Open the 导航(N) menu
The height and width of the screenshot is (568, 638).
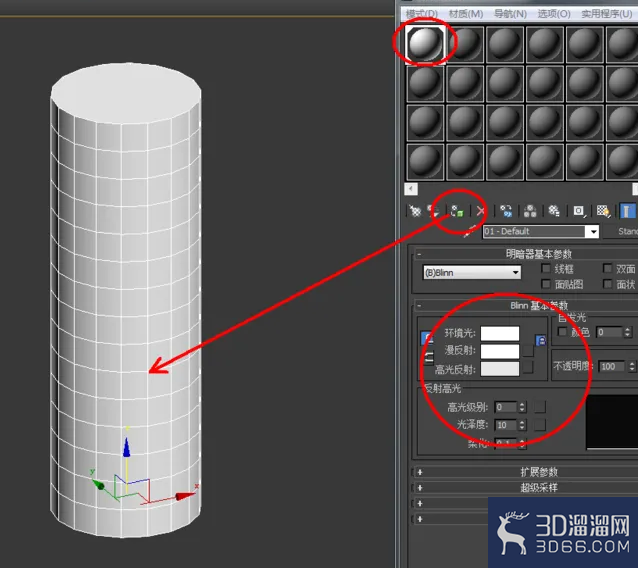tap(510, 14)
